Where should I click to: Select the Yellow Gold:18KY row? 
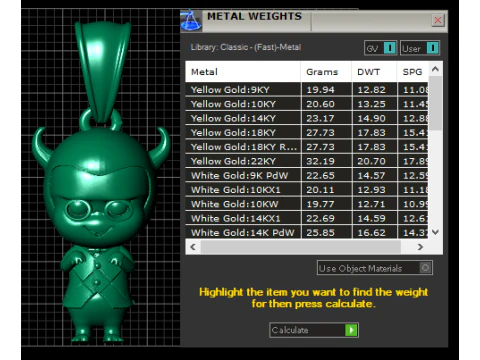pyautogui.click(x=307, y=133)
